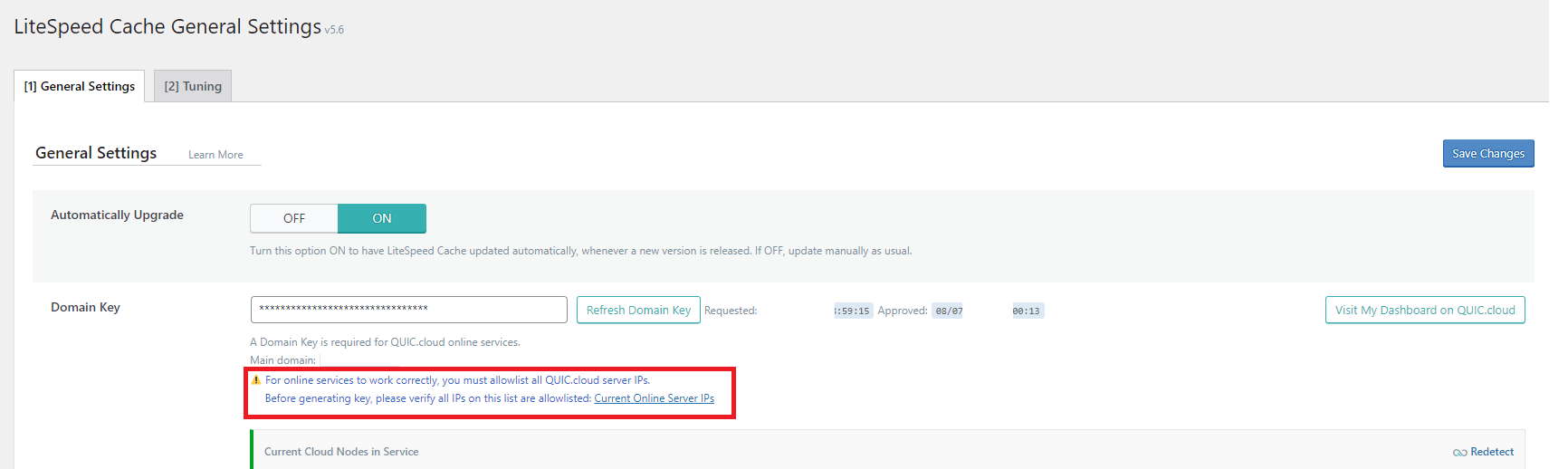
Task: Open Current Online Server IPs link
Action: click(655, 398)
